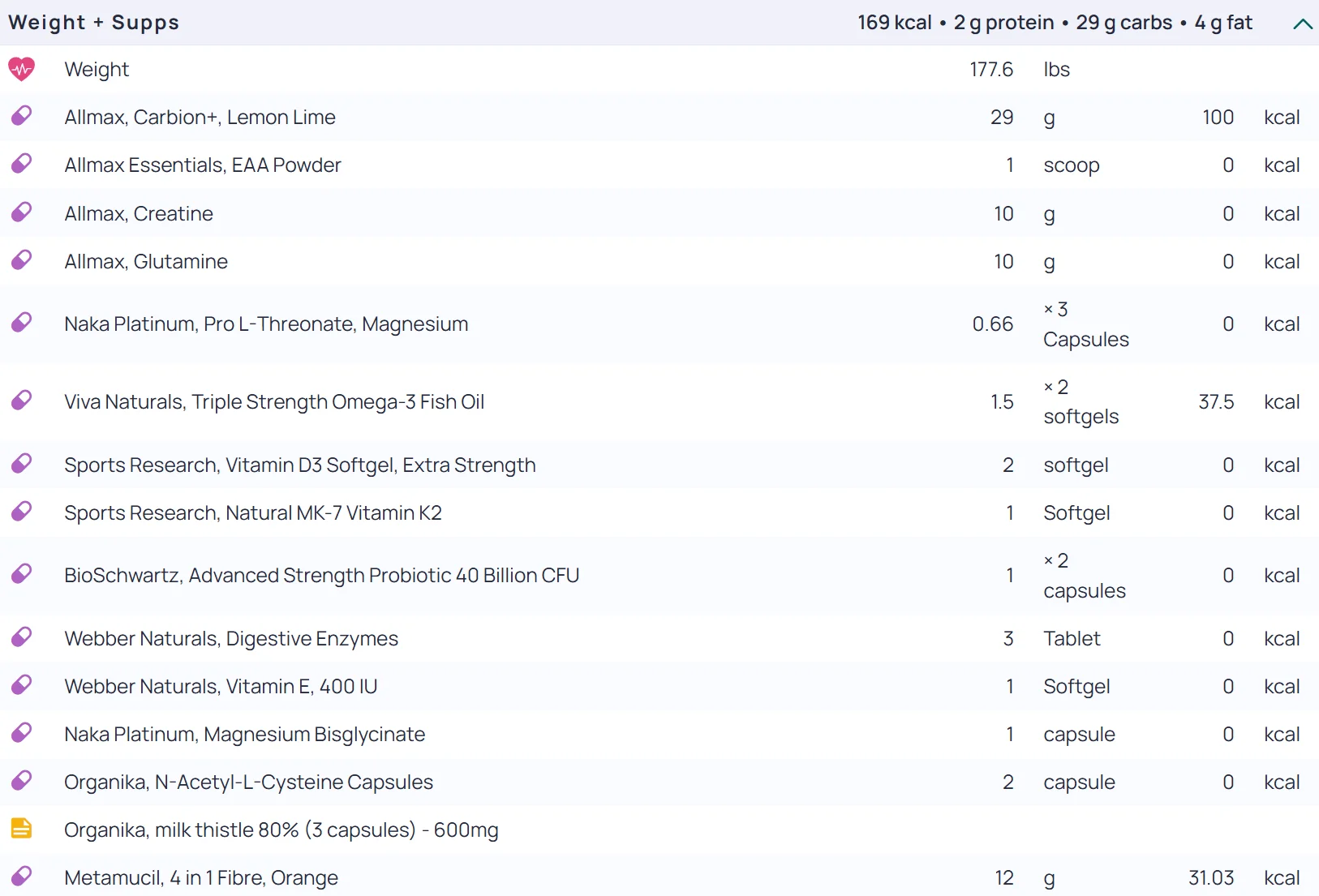Edit the 1.5 amount for Omega-3 Fish Oil
Image resolution: width=1319 pixels, height=896 pixels.
pyautogui.click(x=1002, y=402)
